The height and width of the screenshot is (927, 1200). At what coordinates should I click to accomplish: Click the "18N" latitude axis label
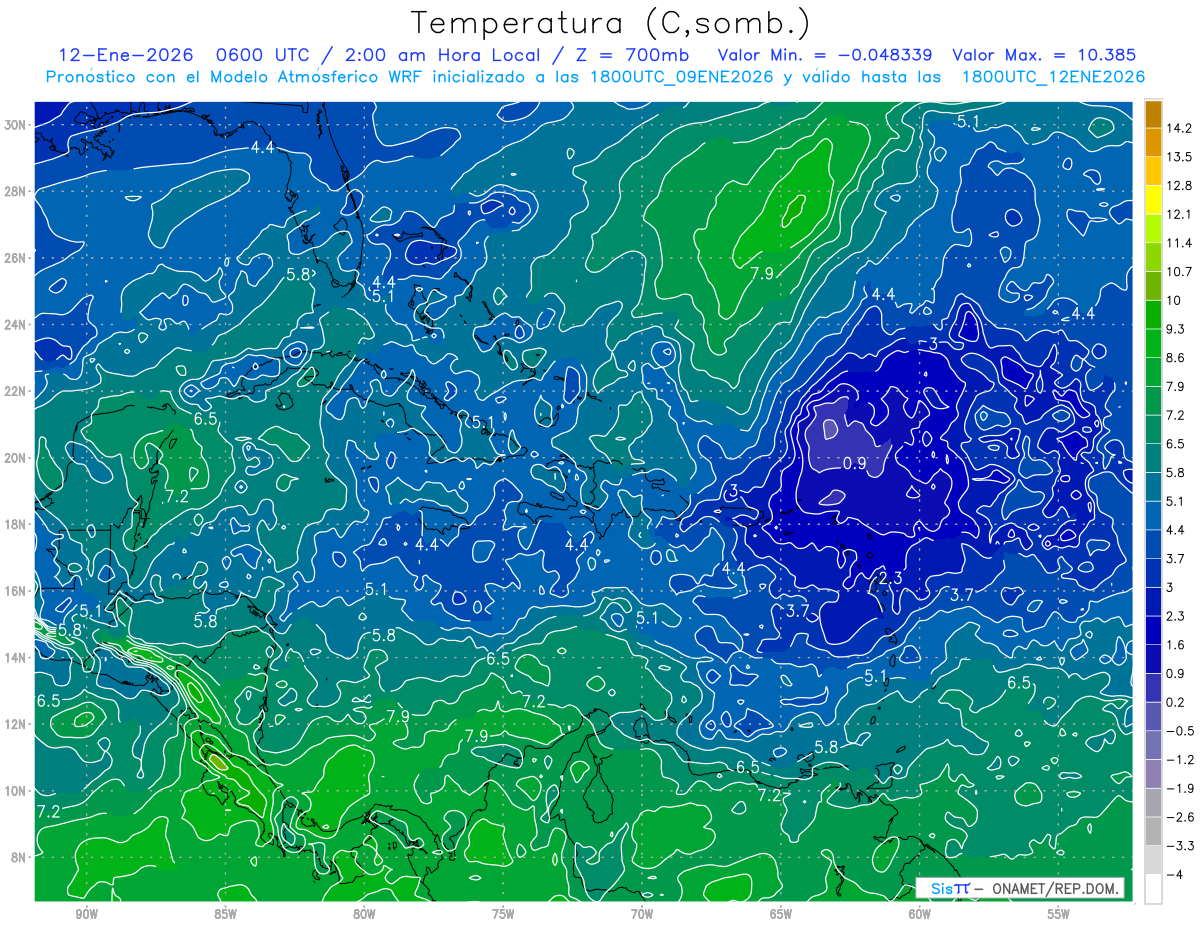click(17, 524)
